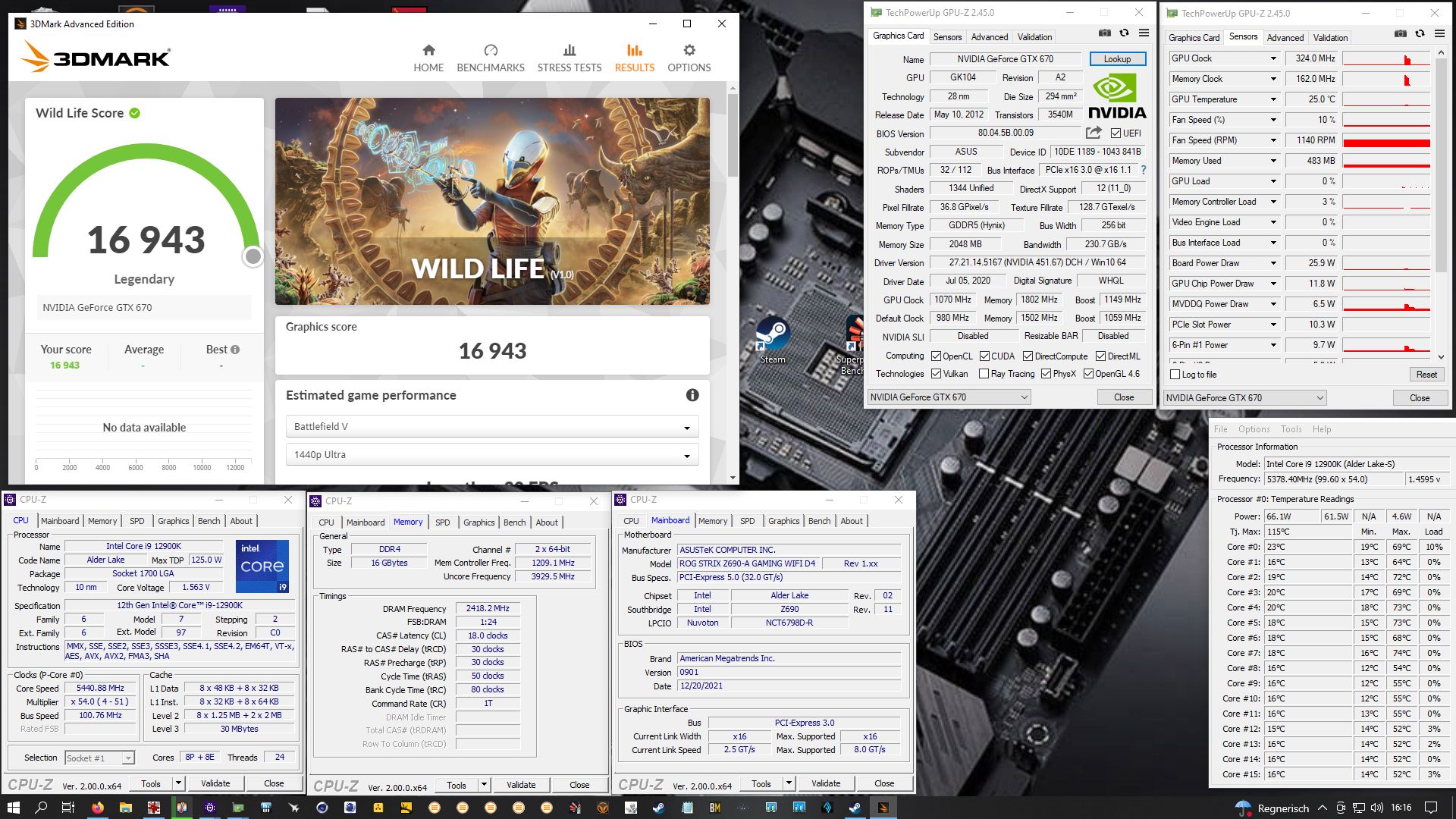Open 3DMark BENCHMARKS section
Screen dimensions: 1456x819
491,58
